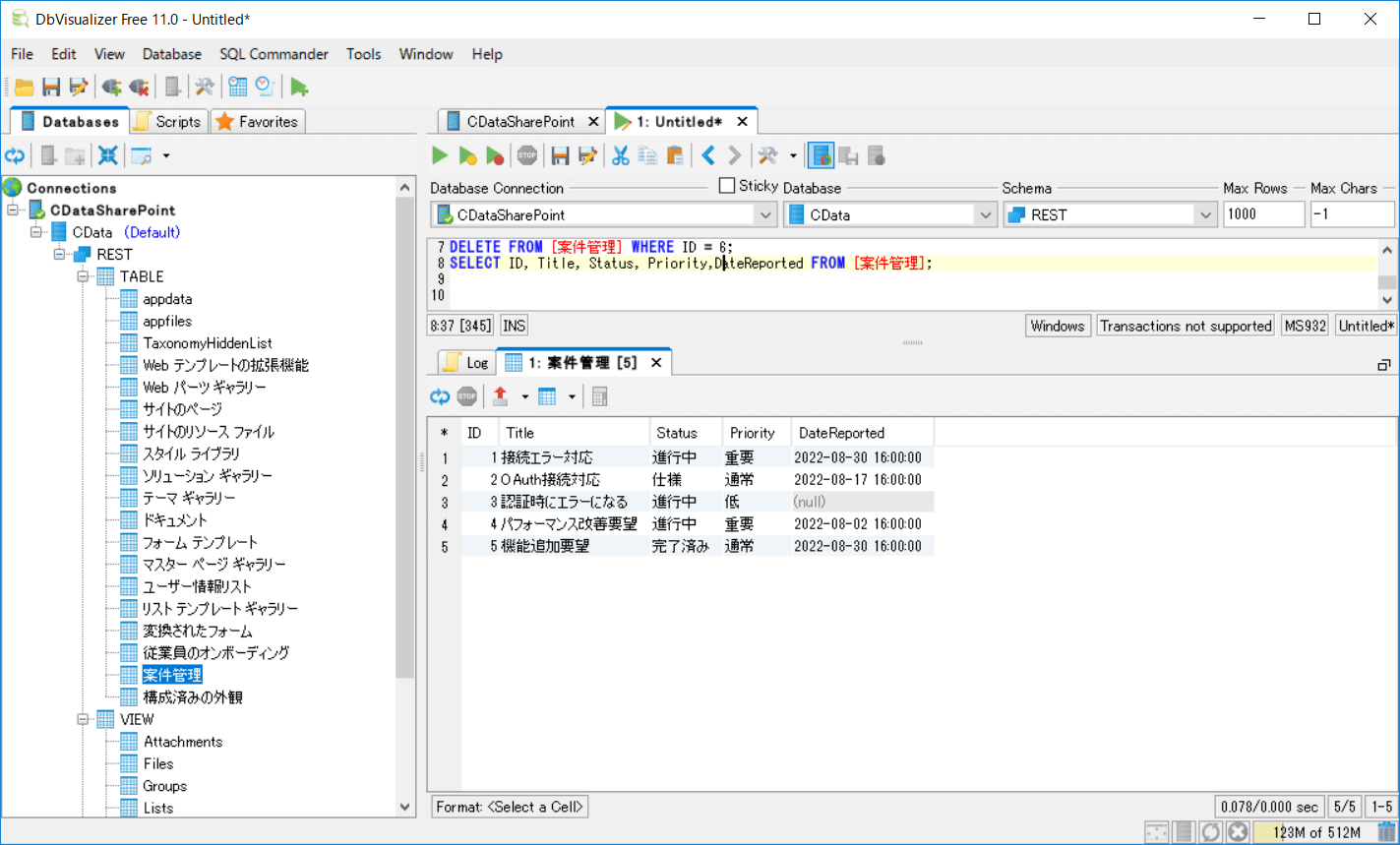Click the scissors Cut icon in editor toolbar

tap(620, 155)
